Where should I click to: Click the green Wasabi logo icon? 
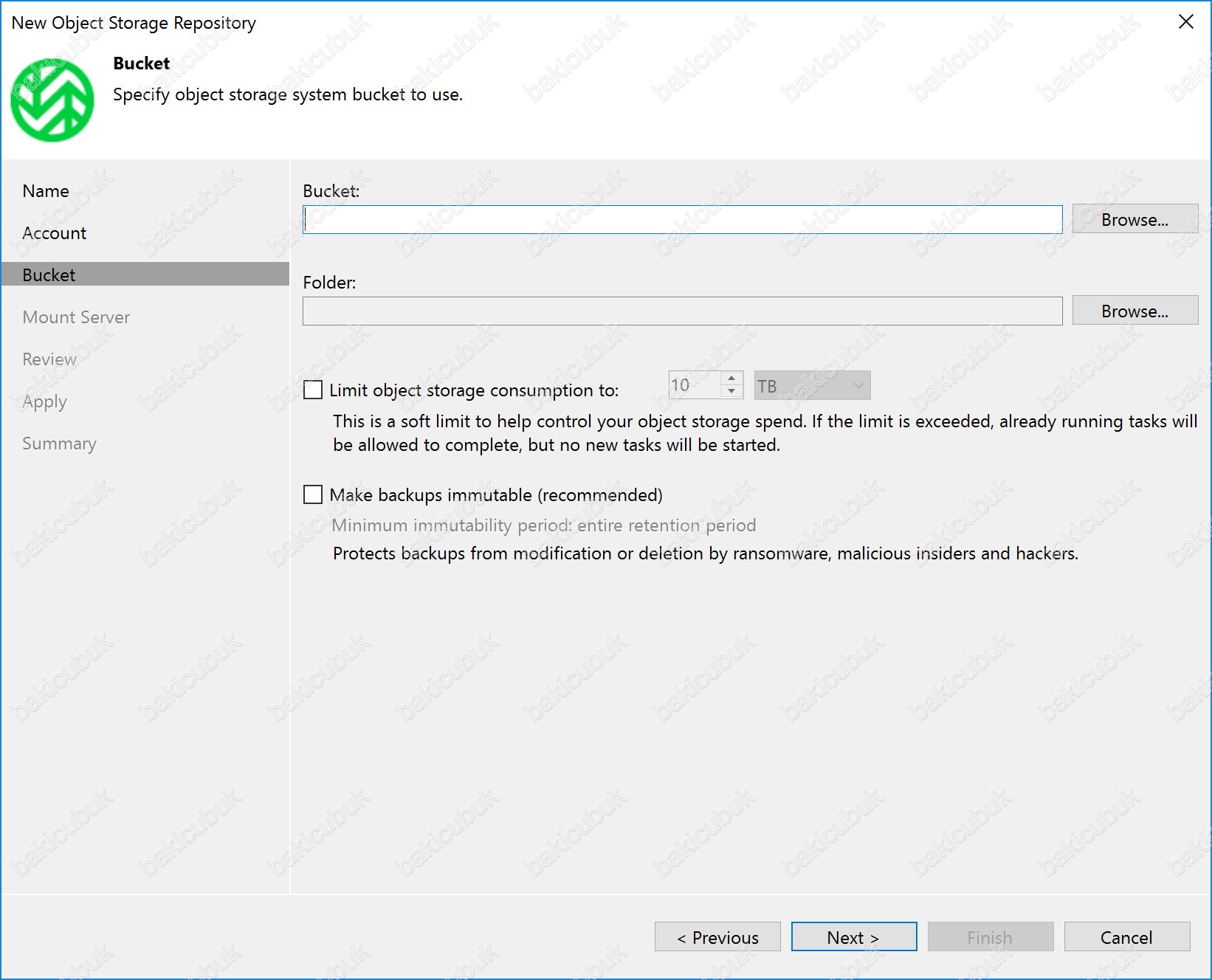pos(52,100)
